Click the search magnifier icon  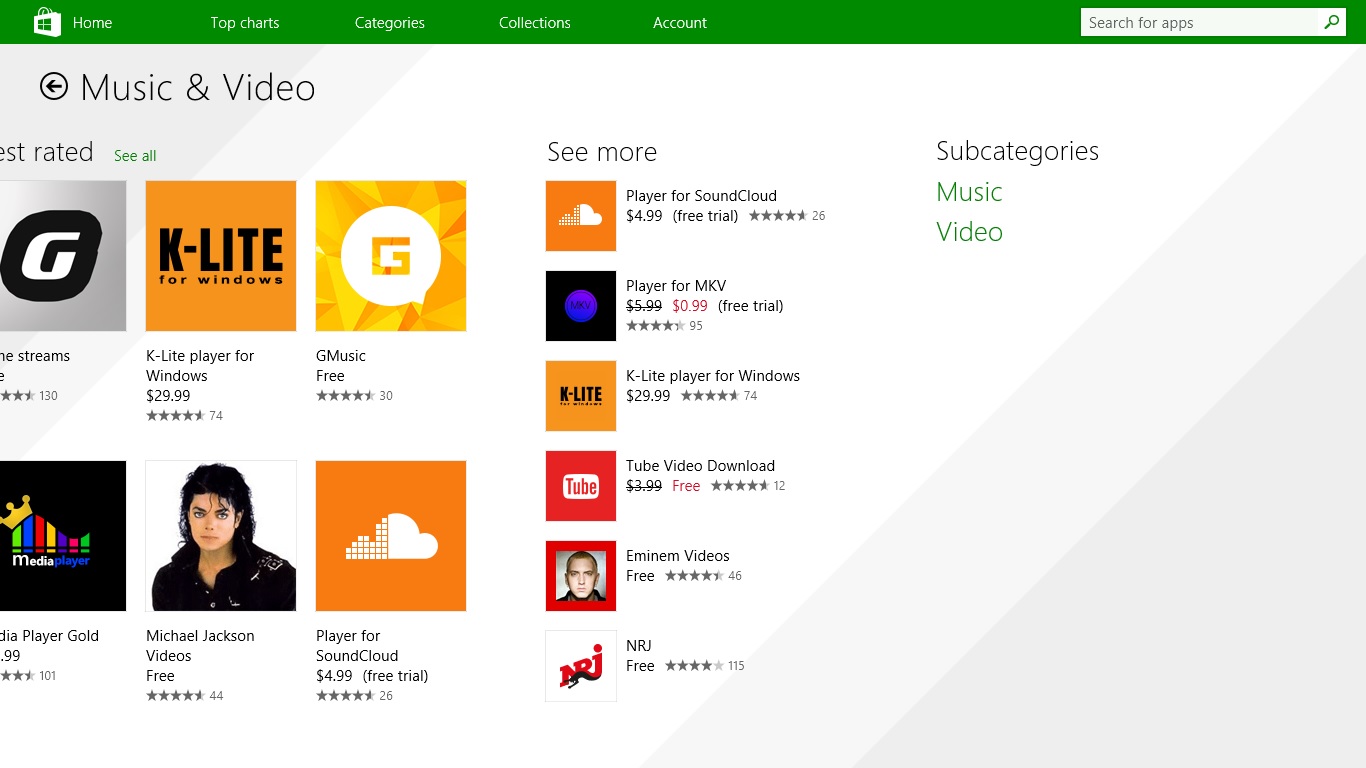1331,22
